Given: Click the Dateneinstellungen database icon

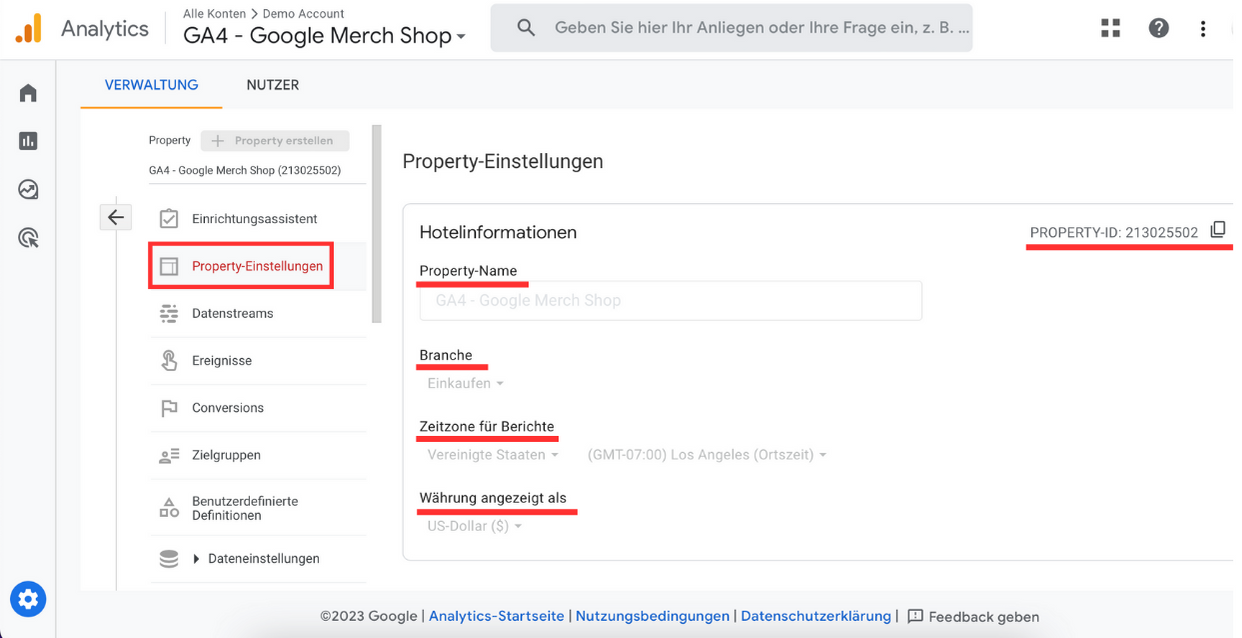Looking at the screenshot, I should [x=169, y=559].
